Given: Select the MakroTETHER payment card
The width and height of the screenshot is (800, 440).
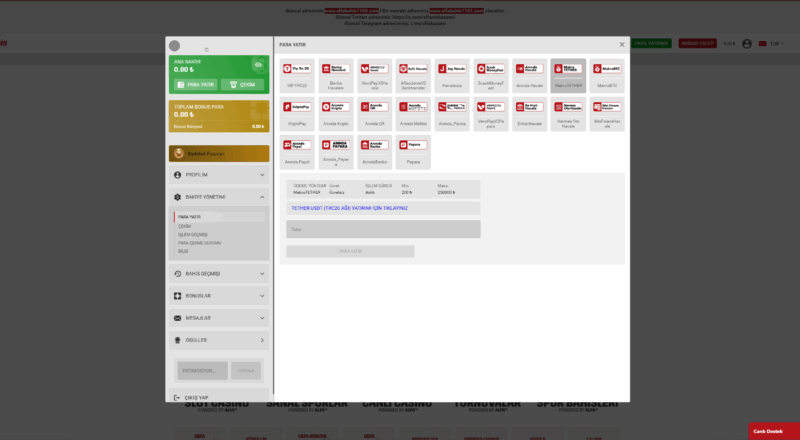Looking at the screenshot, I should 568,76.
